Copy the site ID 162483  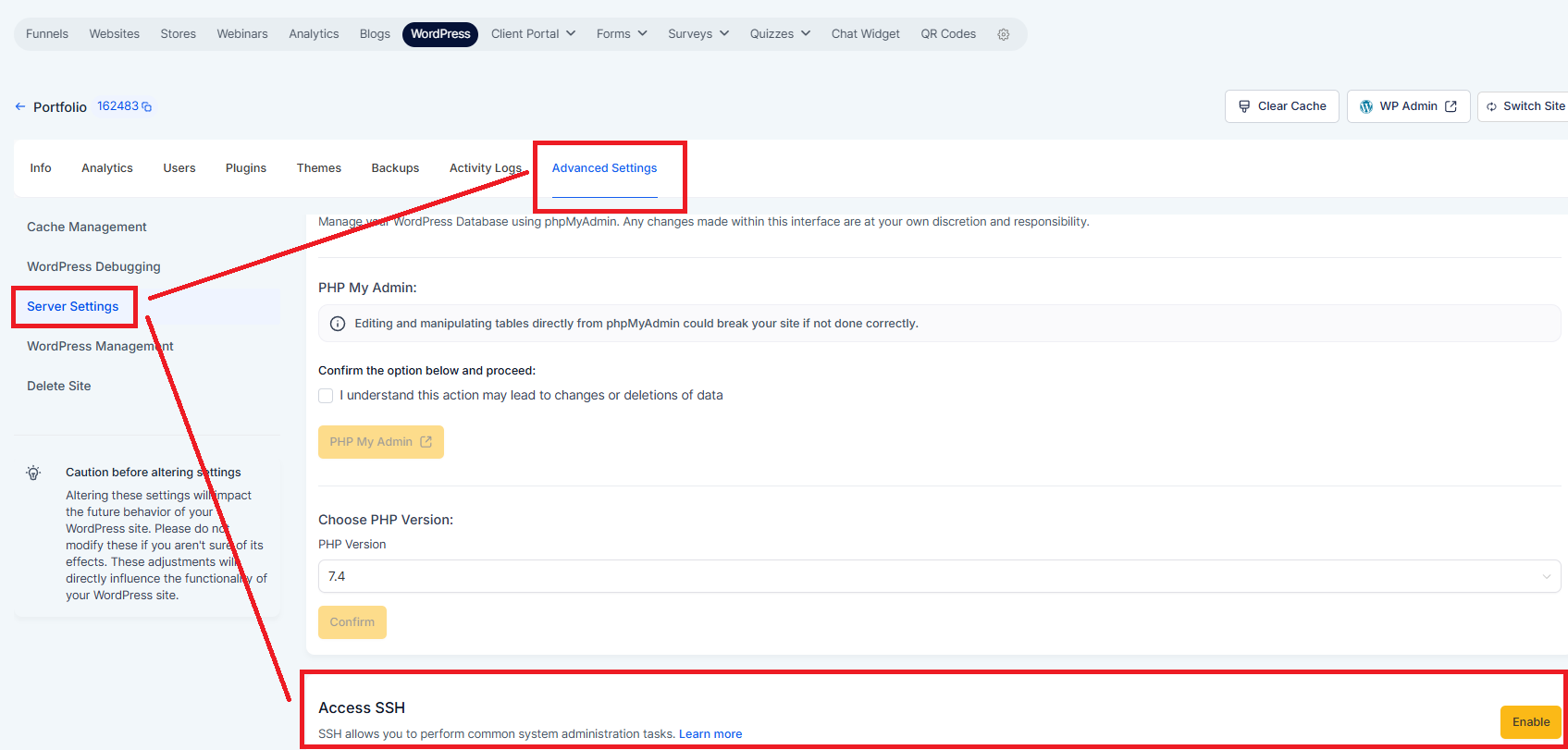(x=146, y=107)
